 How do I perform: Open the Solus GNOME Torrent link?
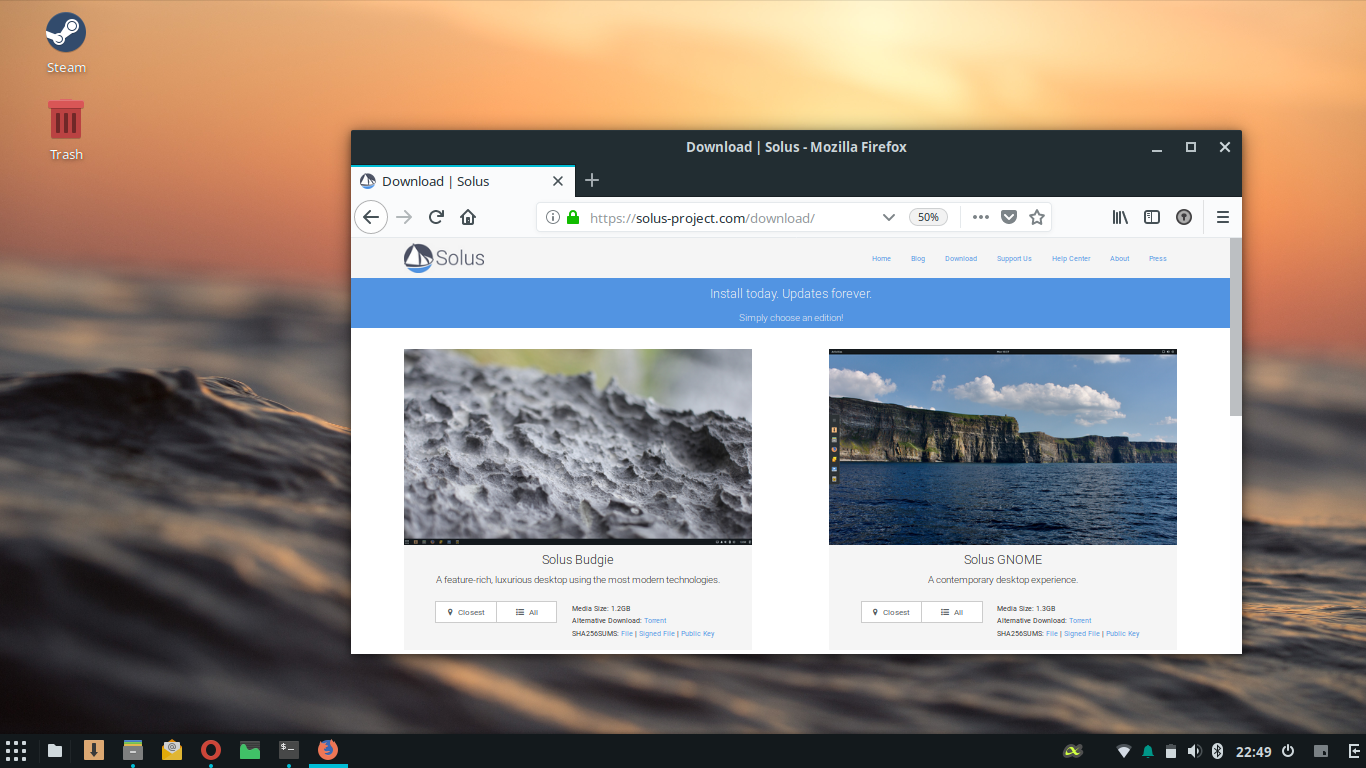1080,621
